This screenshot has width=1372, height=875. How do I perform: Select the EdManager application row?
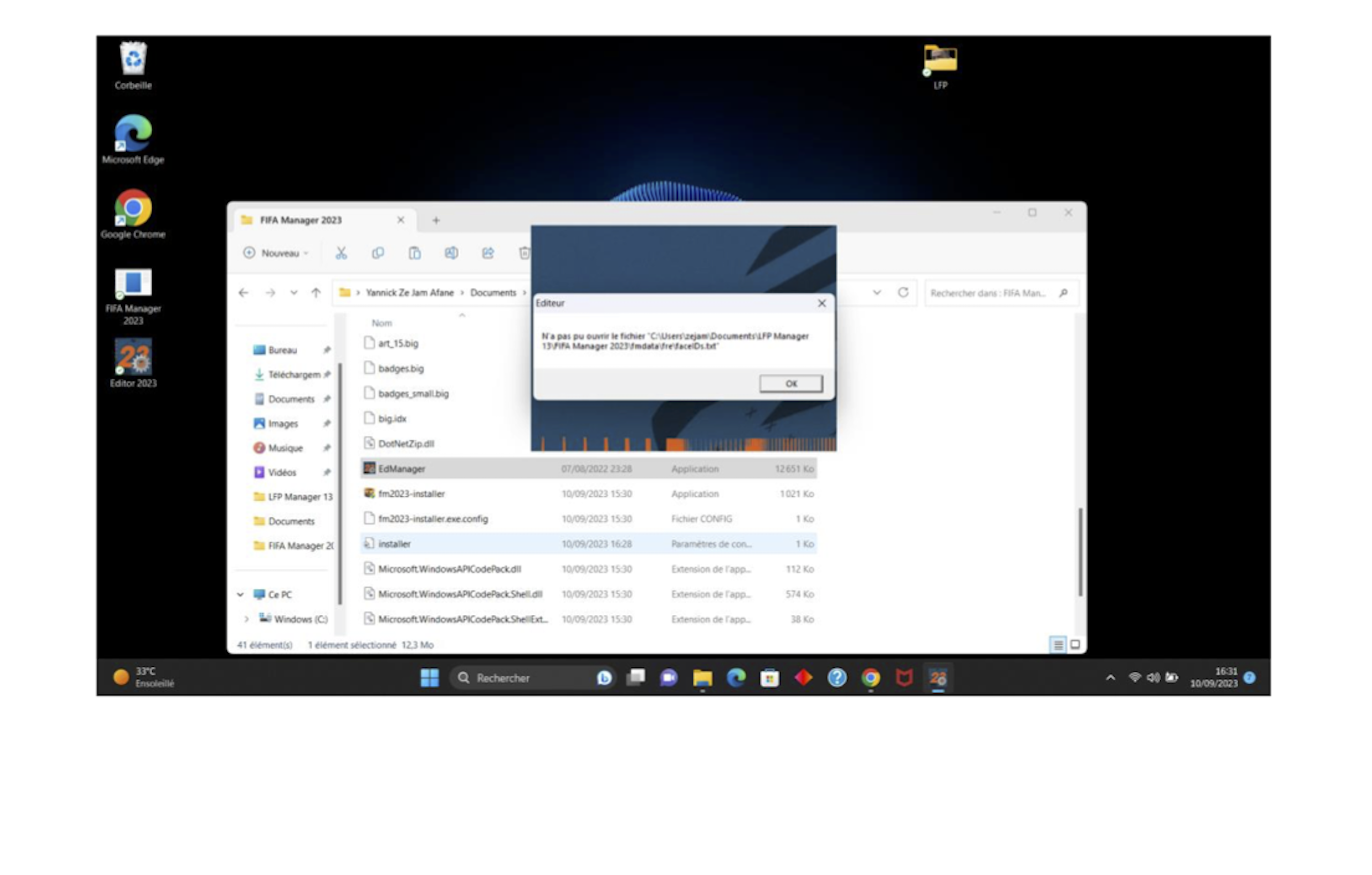tap(589, 468)
